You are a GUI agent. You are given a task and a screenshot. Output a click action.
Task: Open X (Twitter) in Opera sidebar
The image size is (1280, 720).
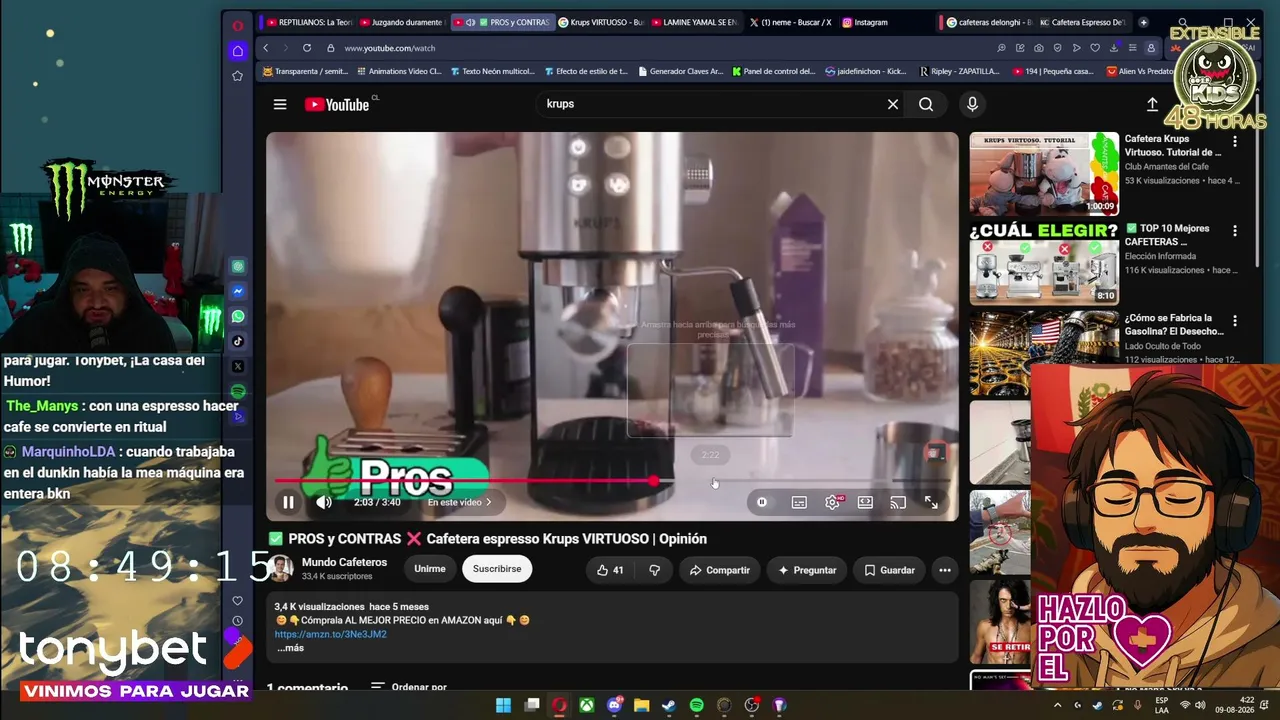(238, 366)
